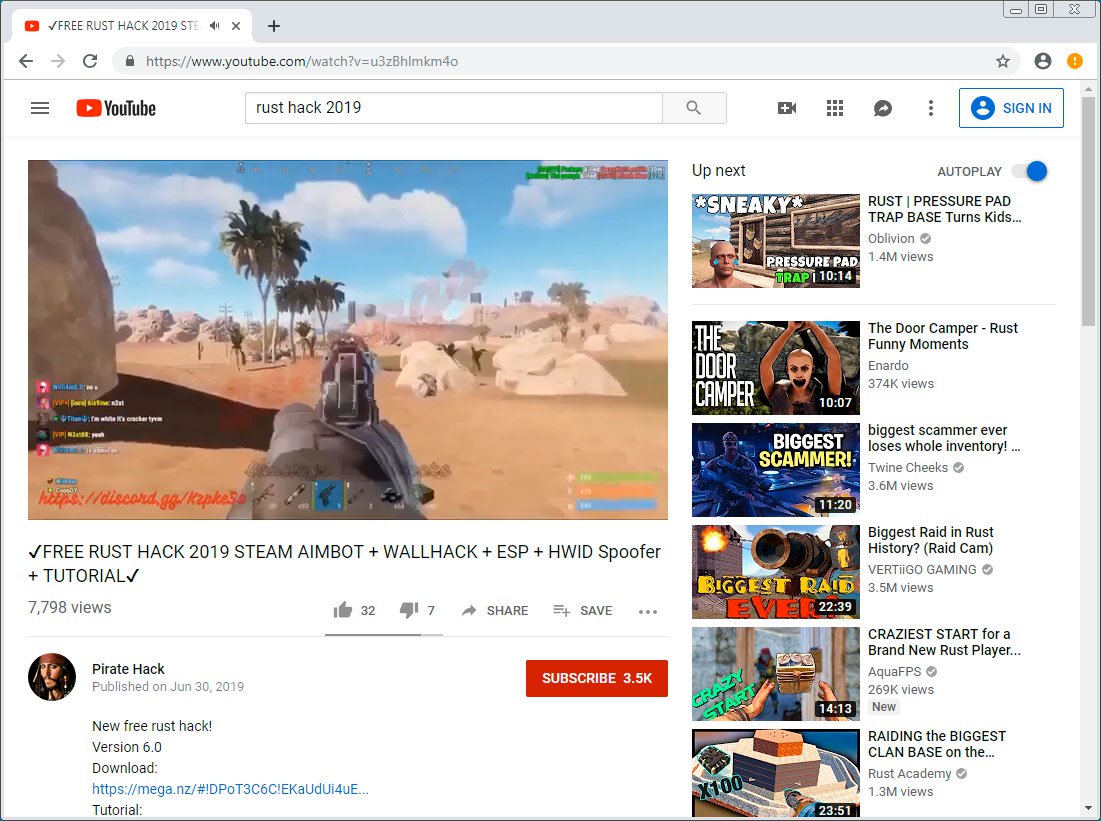Go back with browser back arrow
The width and height of the screenshot is (1101, 821).
(x=26, y=61)
